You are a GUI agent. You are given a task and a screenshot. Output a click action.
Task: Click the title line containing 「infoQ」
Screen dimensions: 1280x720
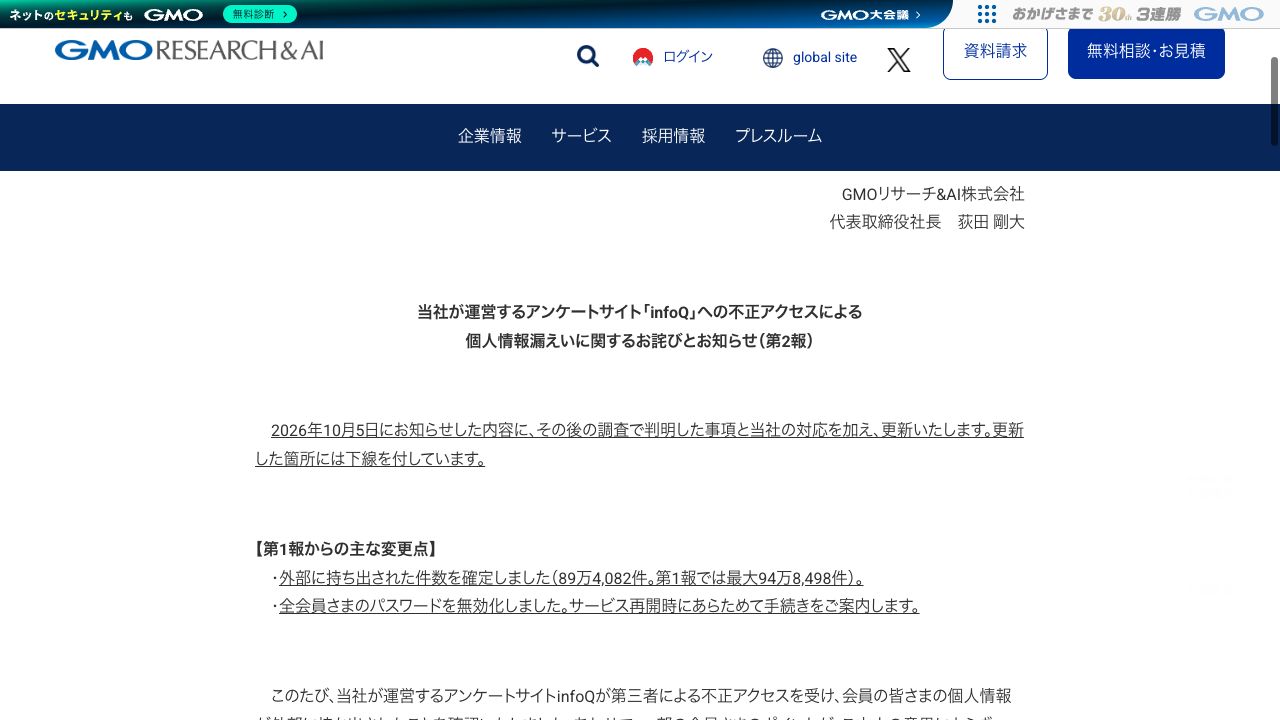640,312
